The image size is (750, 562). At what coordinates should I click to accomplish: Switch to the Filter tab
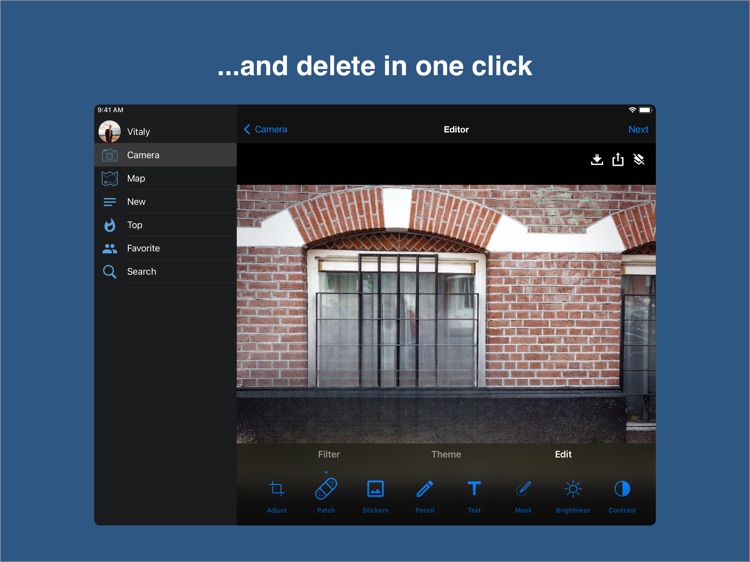pyautogui.click(x=329, y=454)
